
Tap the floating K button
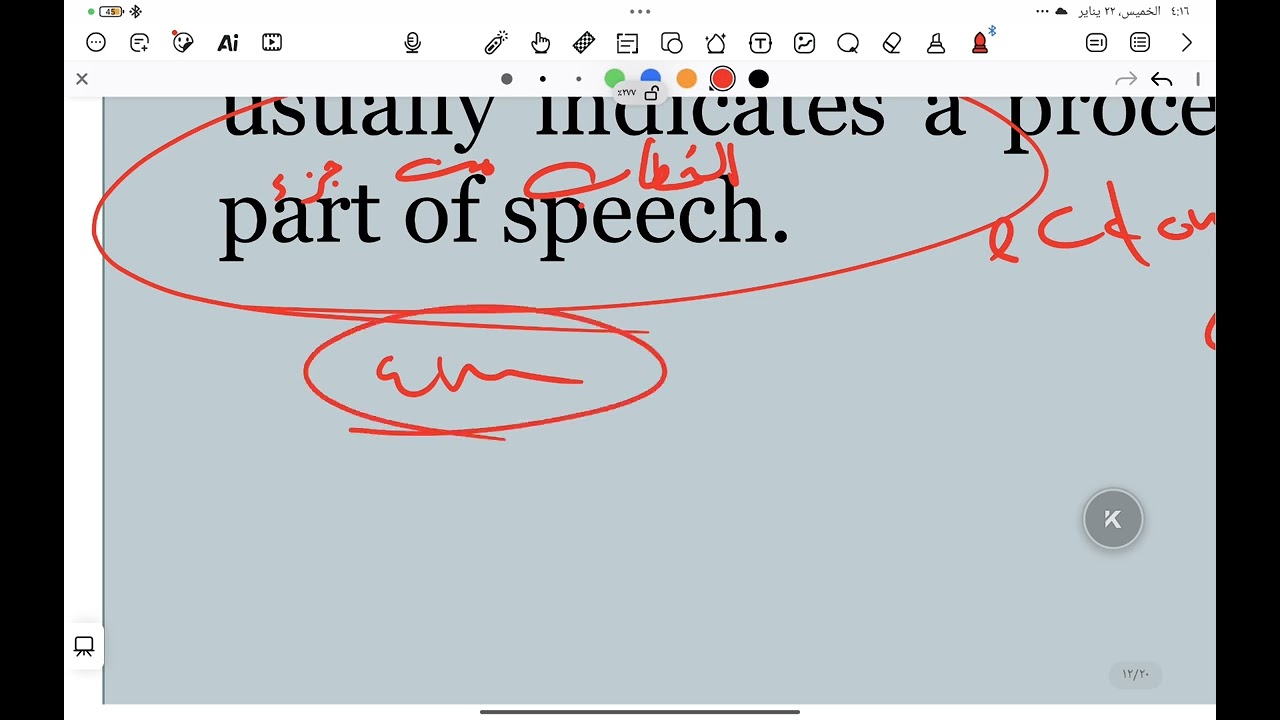tap(1113, 519)
